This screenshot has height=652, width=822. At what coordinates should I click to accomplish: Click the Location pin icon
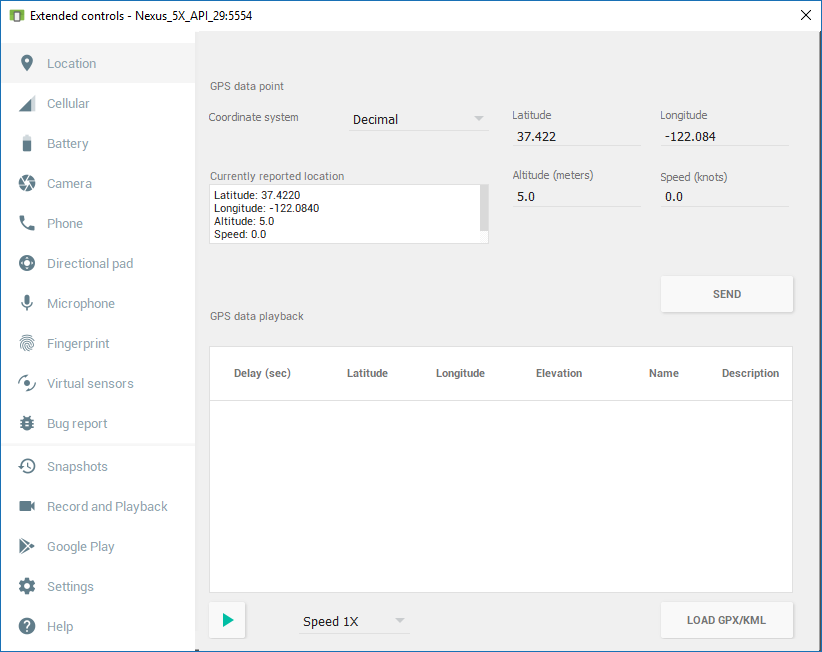coord(27,63)
